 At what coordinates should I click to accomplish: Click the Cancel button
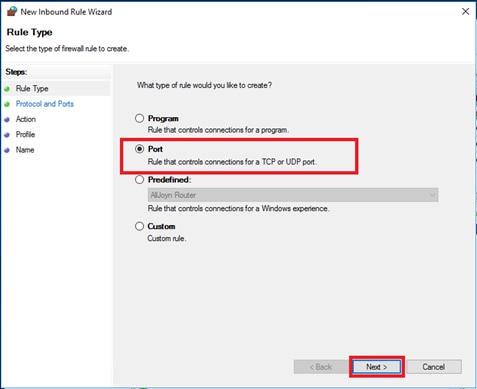point(434,367)
